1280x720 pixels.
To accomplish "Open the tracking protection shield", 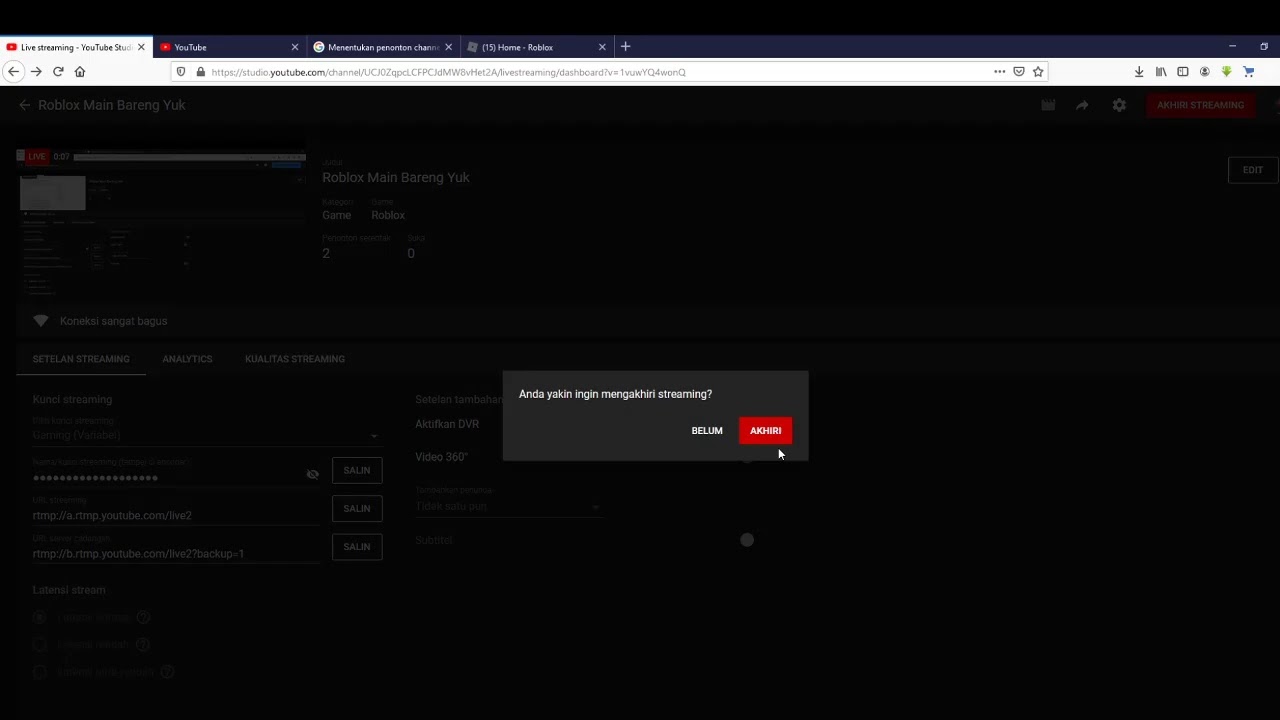I will (180, 72).
